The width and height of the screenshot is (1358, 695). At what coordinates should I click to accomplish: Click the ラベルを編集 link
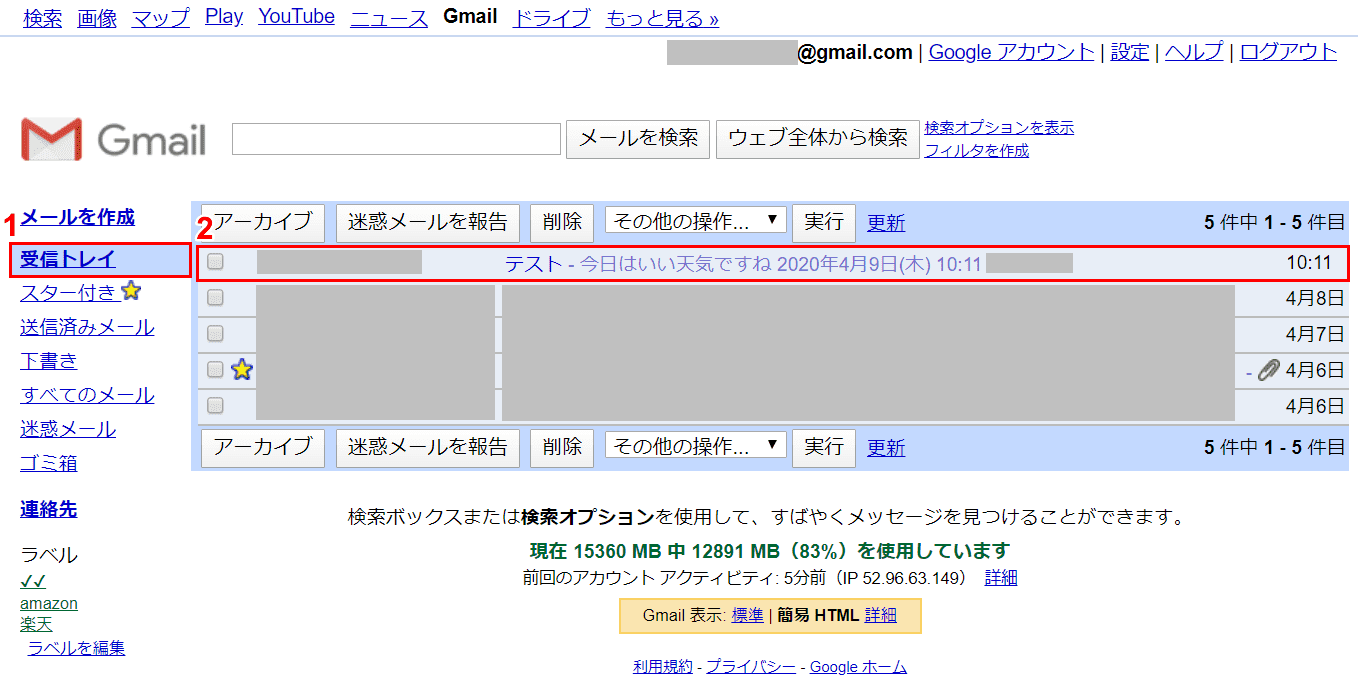pos(77,647)
